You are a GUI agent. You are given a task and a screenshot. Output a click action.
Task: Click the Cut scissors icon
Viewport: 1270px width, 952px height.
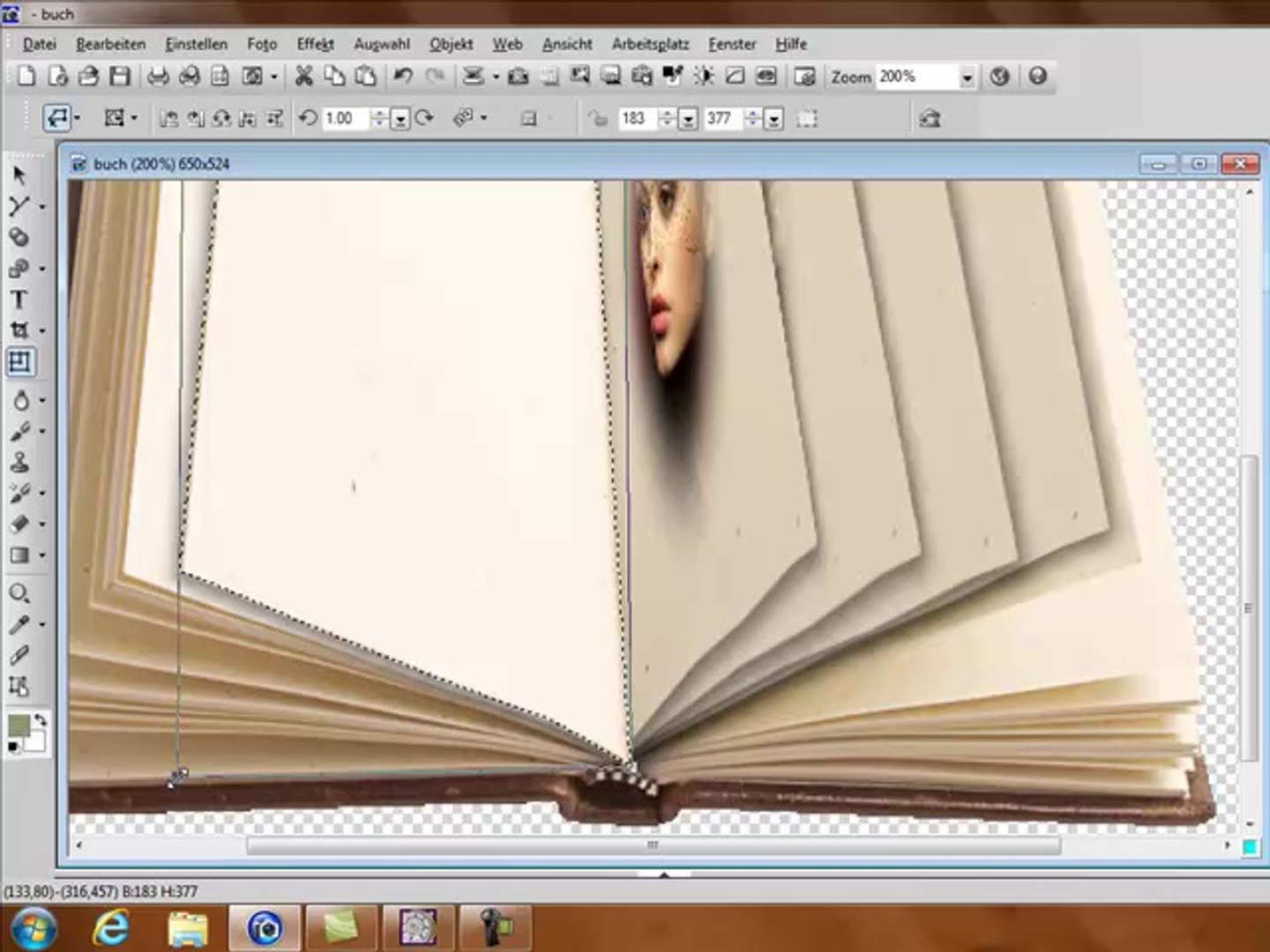[x=303, y=77]
